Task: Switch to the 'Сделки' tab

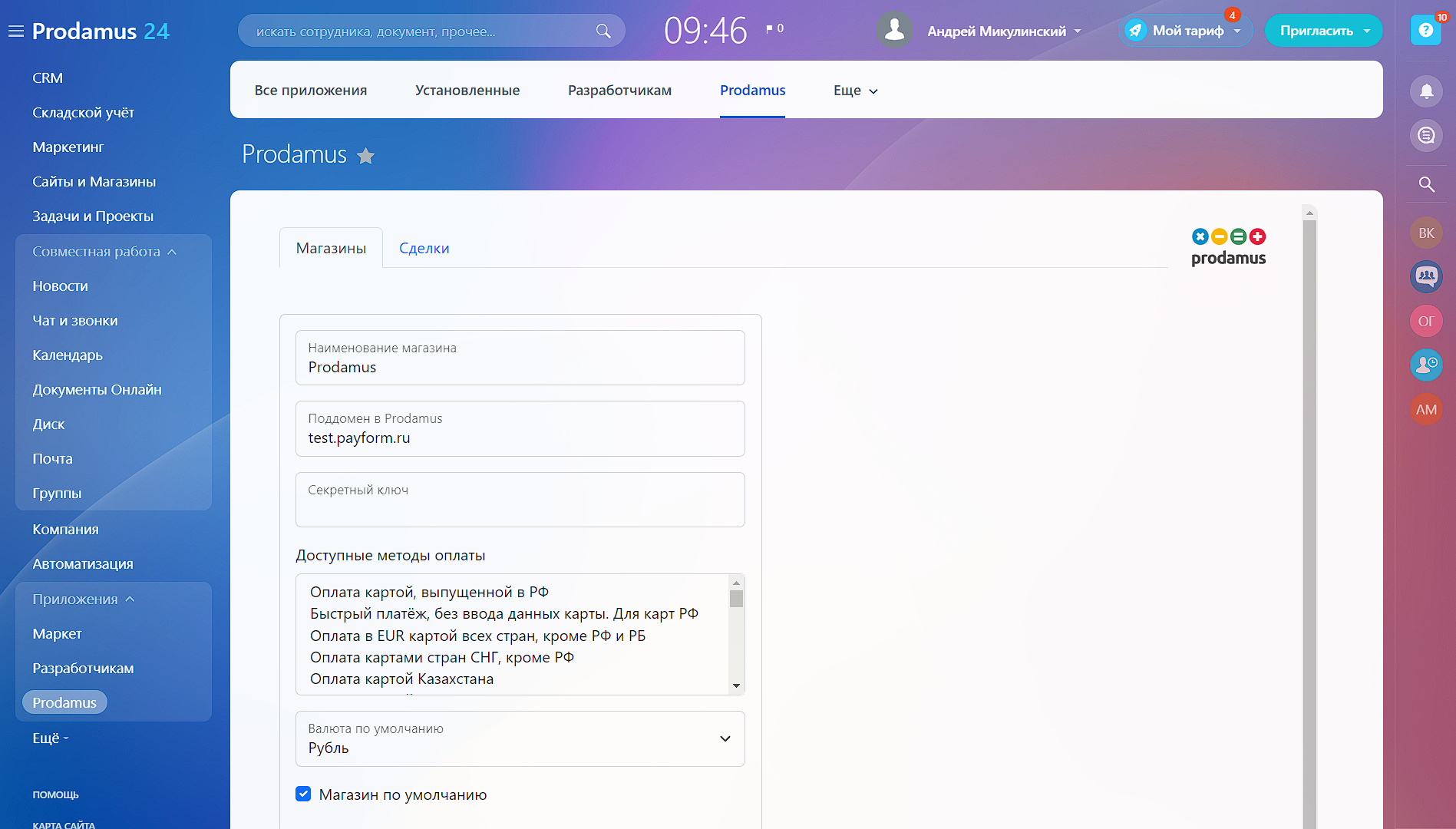Action: 424,248
